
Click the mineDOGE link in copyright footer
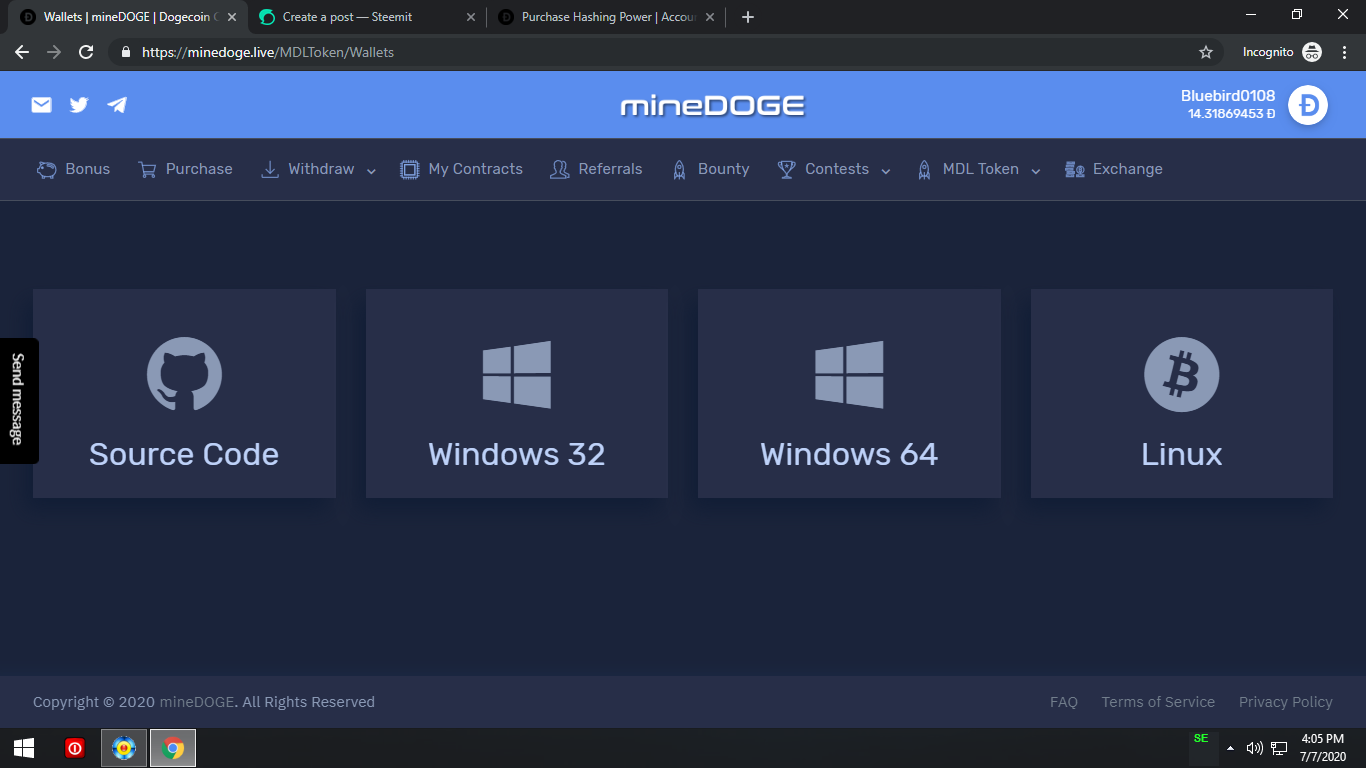[x=197, y=702]
